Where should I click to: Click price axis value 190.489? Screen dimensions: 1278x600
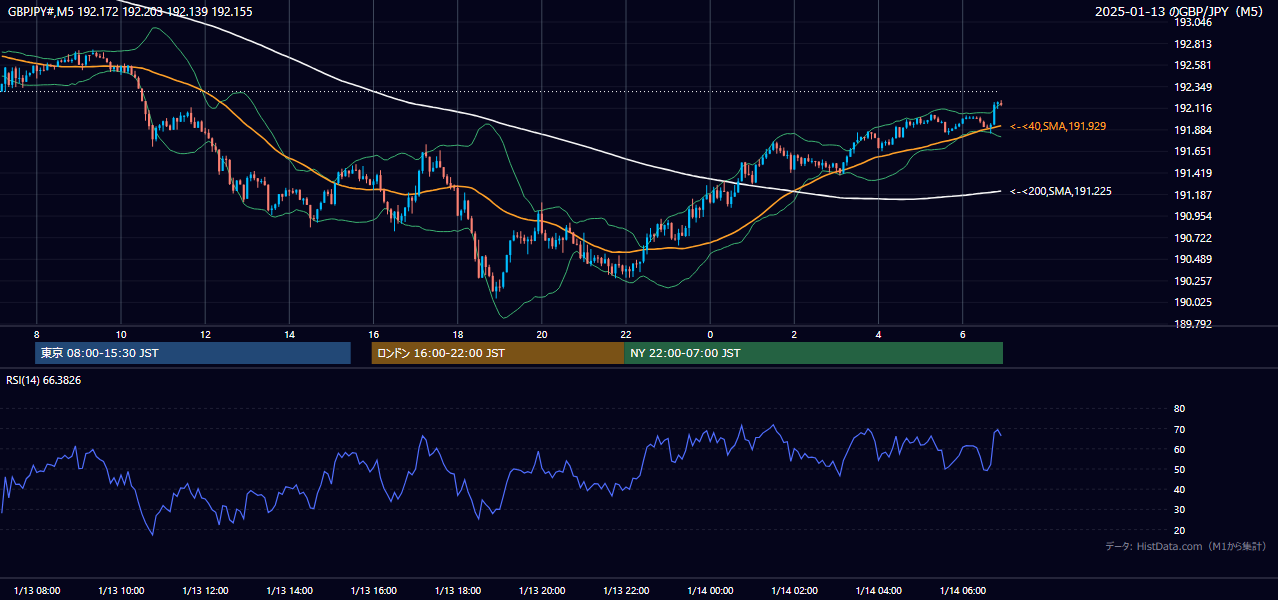(1193, 259)
